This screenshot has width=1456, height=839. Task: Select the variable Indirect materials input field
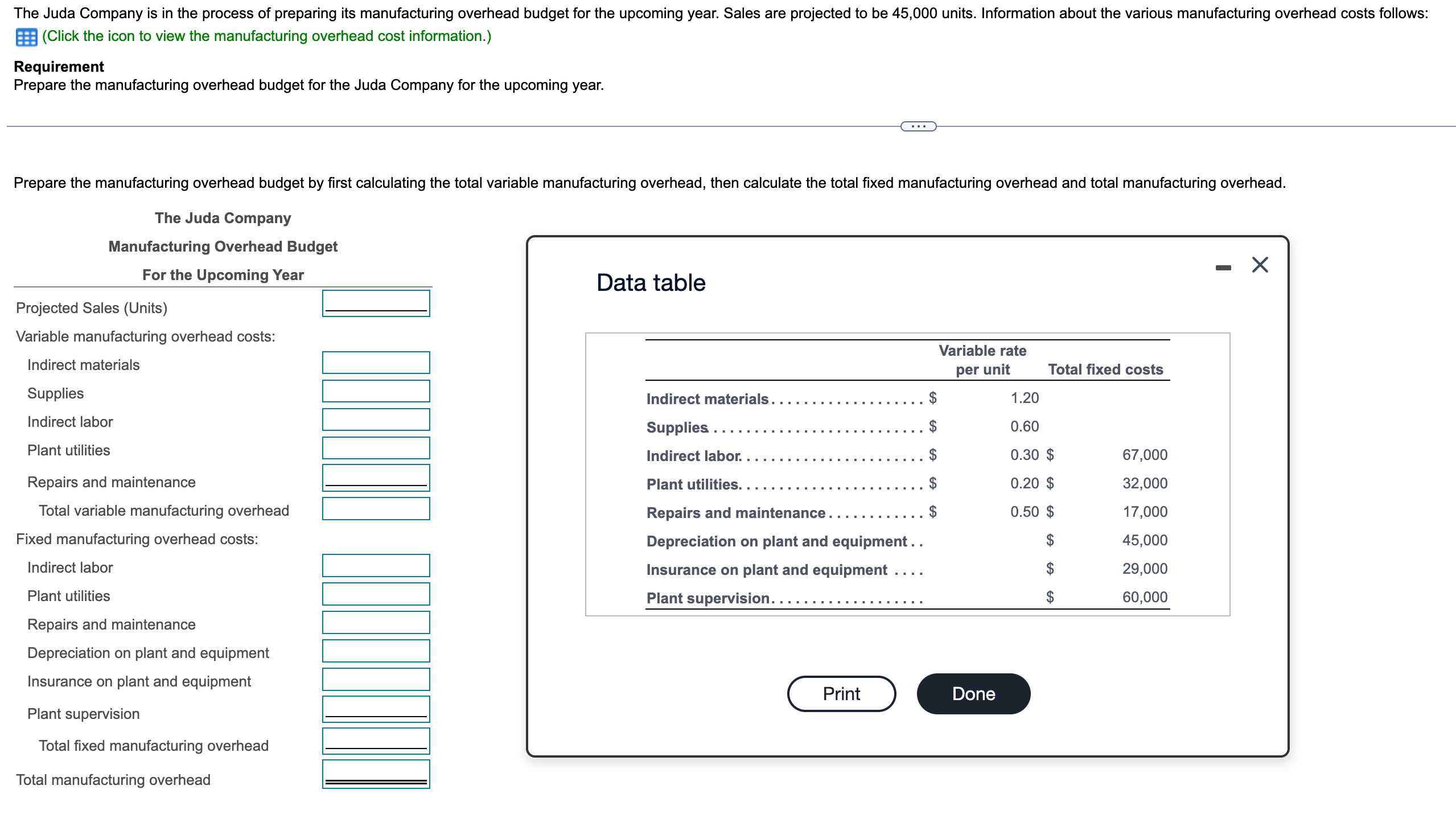pyautogui.click(x=376, y=363)
